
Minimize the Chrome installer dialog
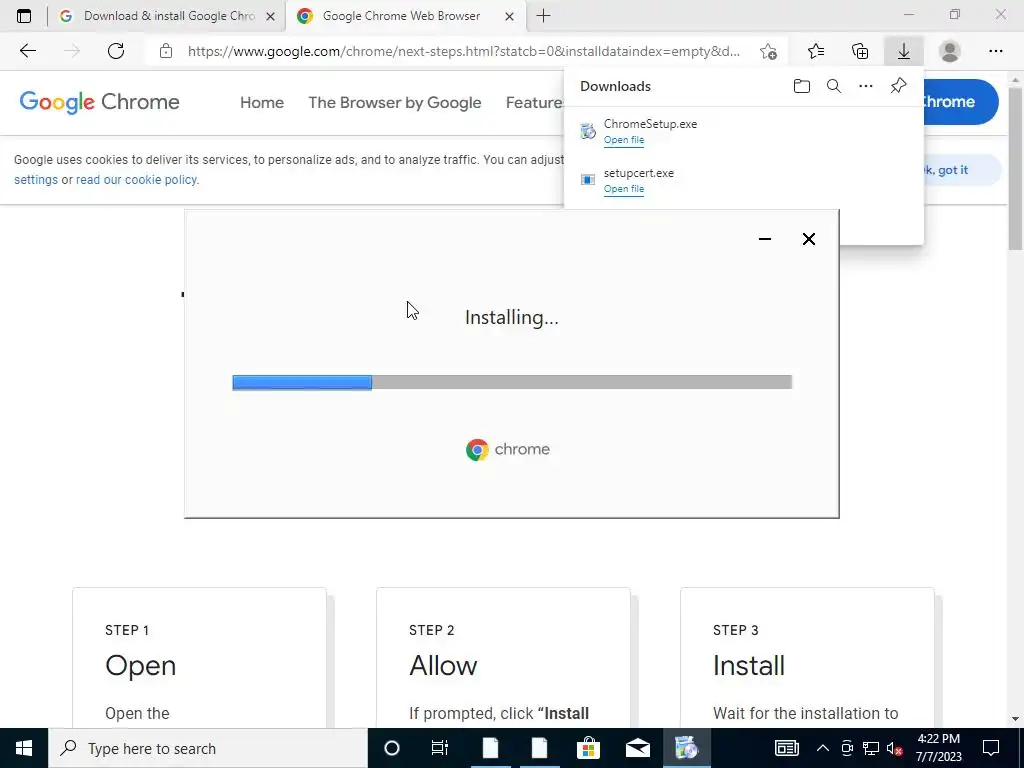(765, 239)
